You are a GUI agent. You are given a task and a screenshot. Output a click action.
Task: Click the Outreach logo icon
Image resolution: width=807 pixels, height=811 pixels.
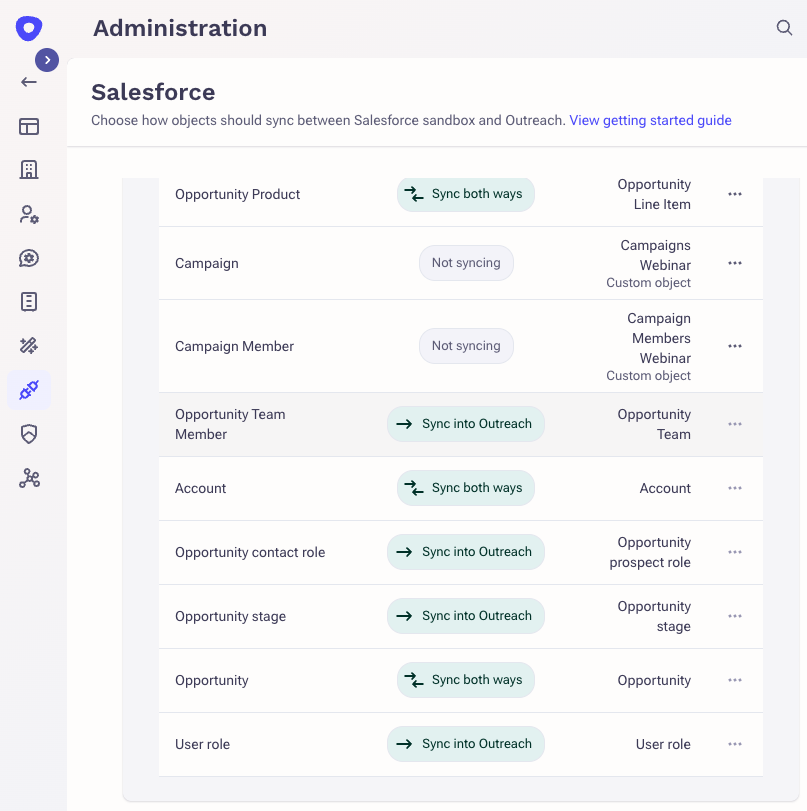tap(28, 28)
